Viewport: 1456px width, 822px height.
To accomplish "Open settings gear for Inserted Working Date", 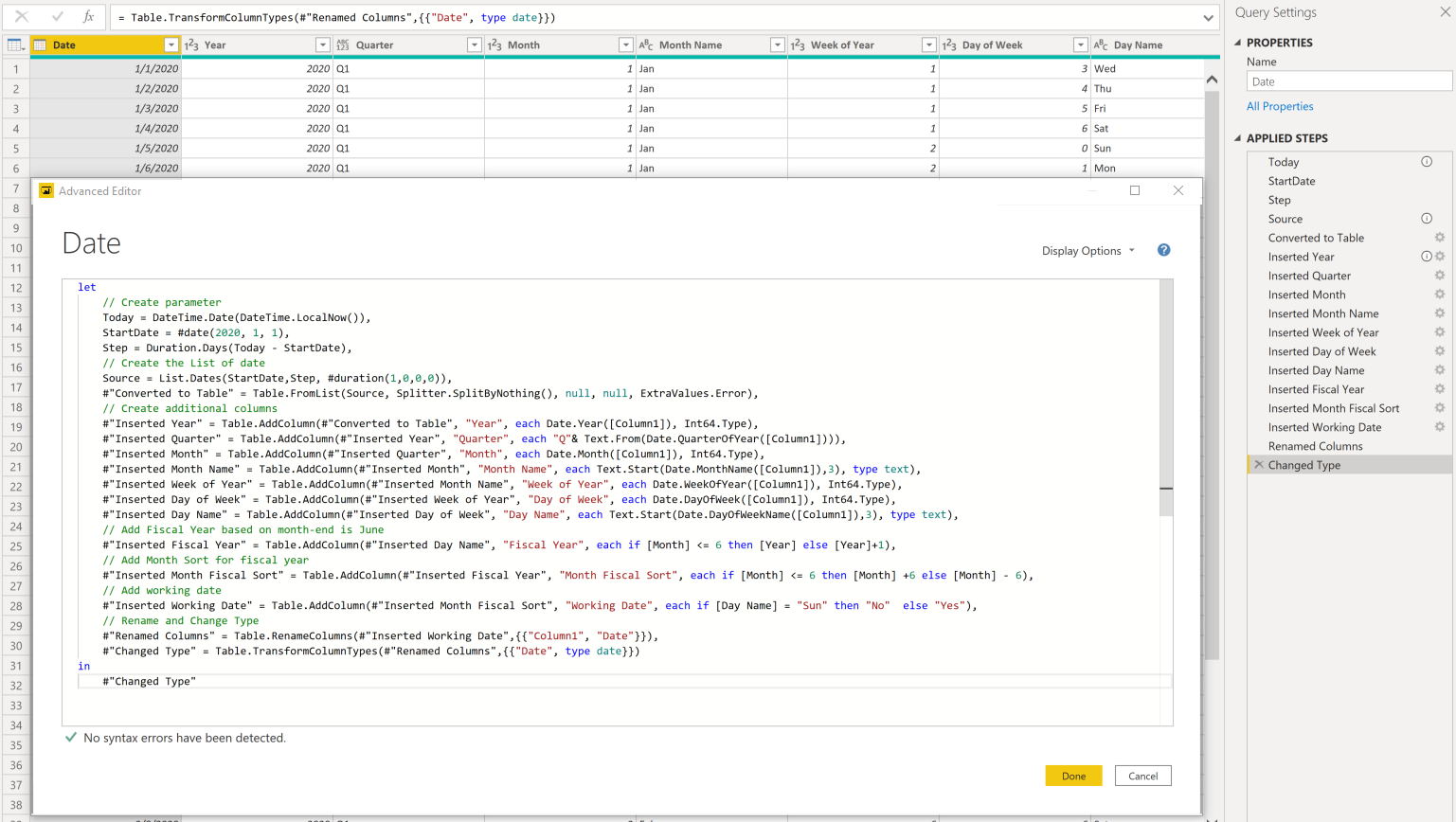I will 1440,427.
